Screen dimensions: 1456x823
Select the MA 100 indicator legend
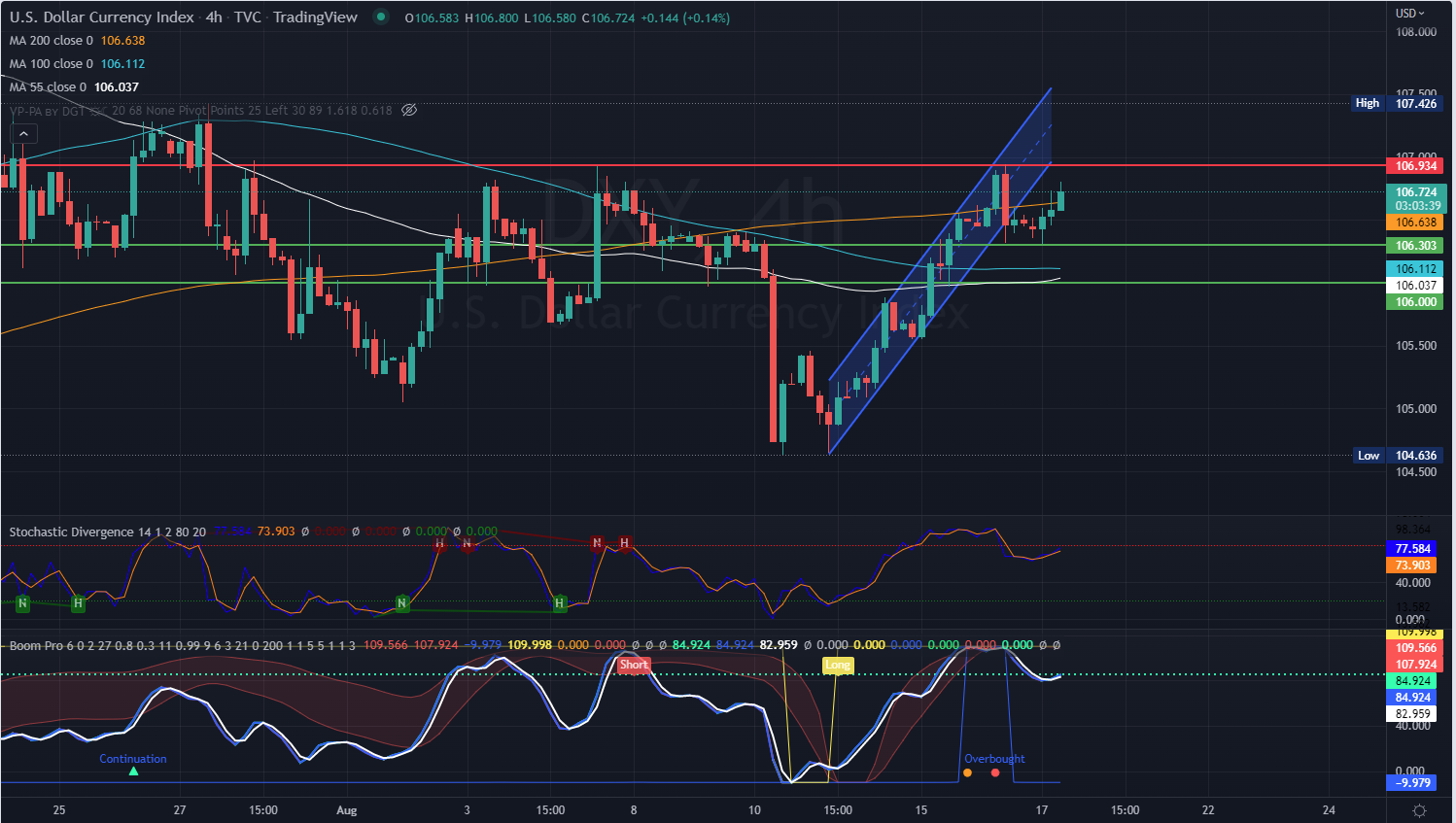click(x=44, y=63)
